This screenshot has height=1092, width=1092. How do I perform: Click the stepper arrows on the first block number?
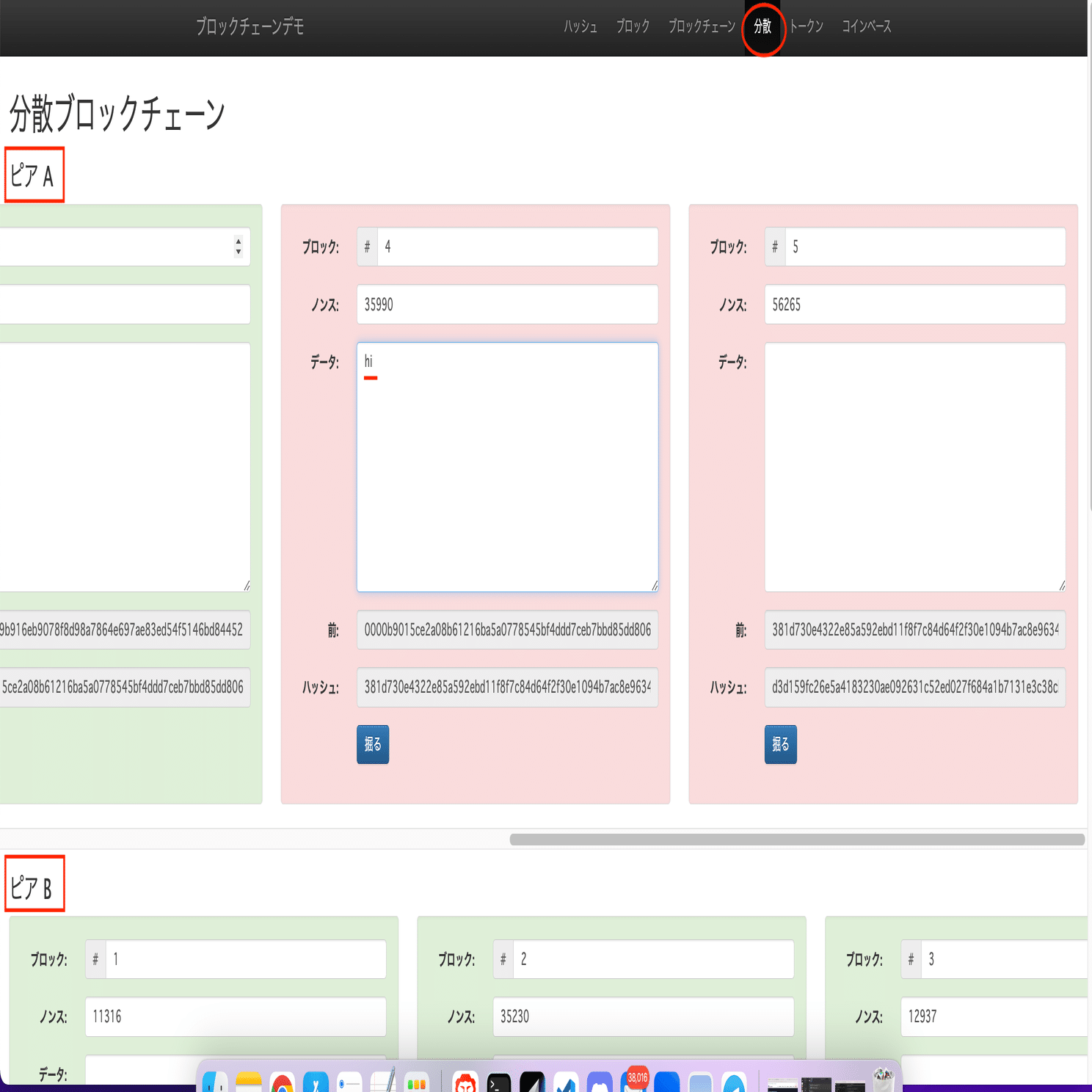238,247
